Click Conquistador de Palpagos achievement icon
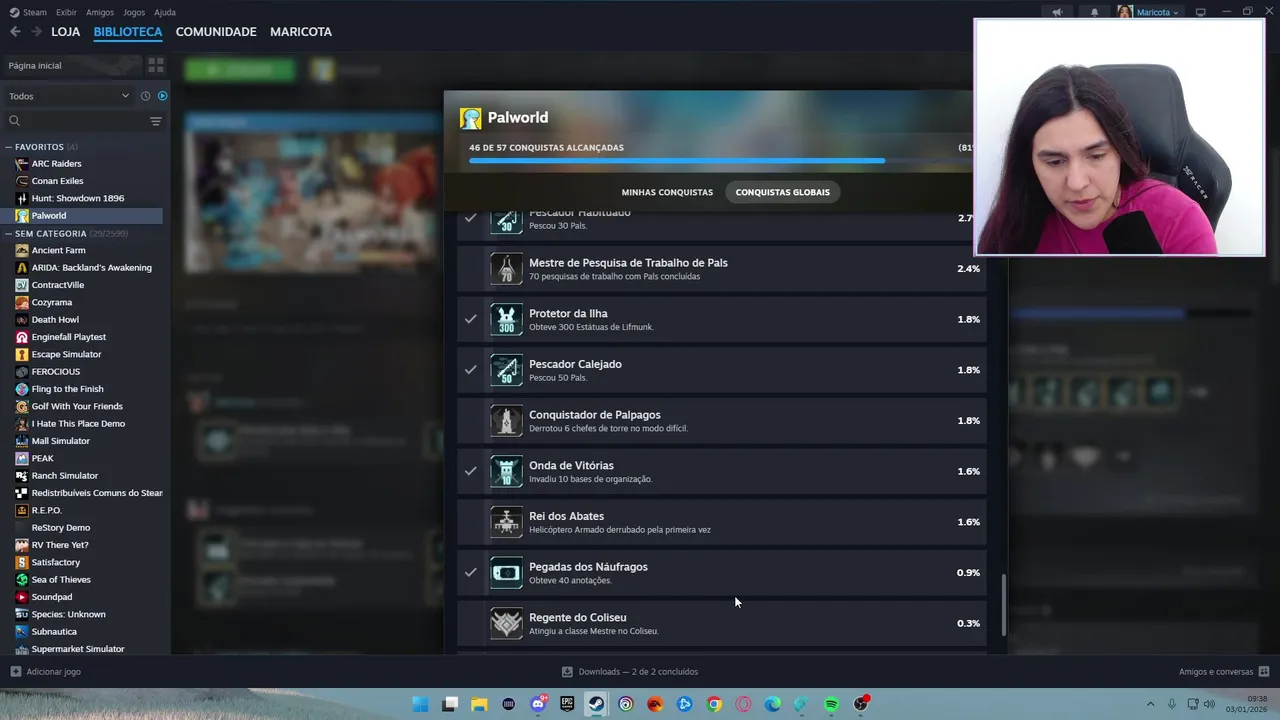1280x720 pixels. [x=506, y=421]
